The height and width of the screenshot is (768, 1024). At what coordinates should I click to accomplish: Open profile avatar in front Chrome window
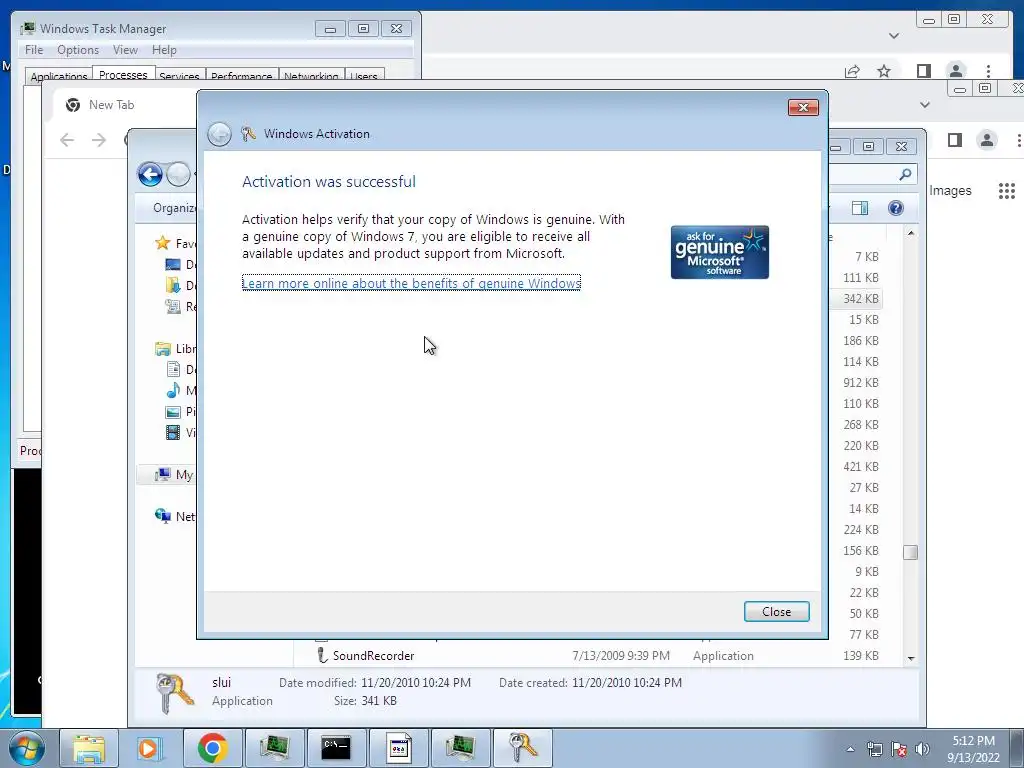coord(987,140)
